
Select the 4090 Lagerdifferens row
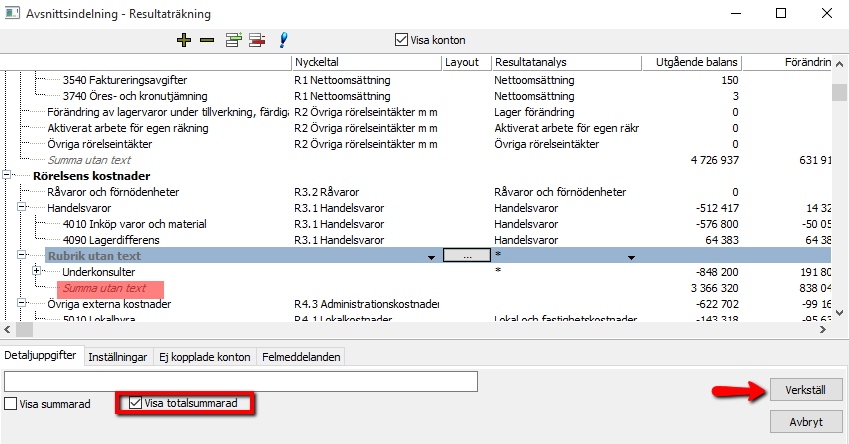(x=111, y=240)
